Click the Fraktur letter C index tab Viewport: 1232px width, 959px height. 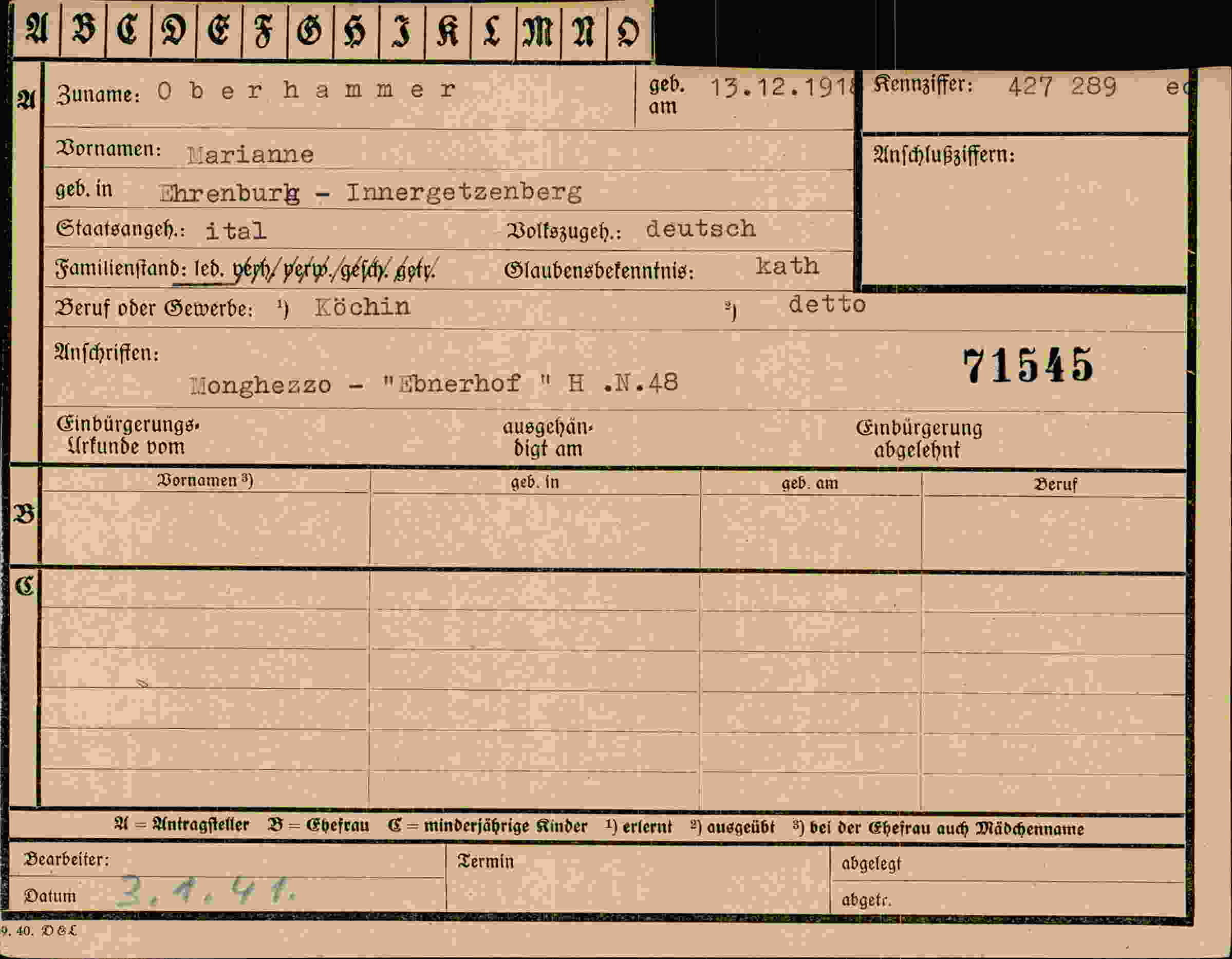point(128,29)
